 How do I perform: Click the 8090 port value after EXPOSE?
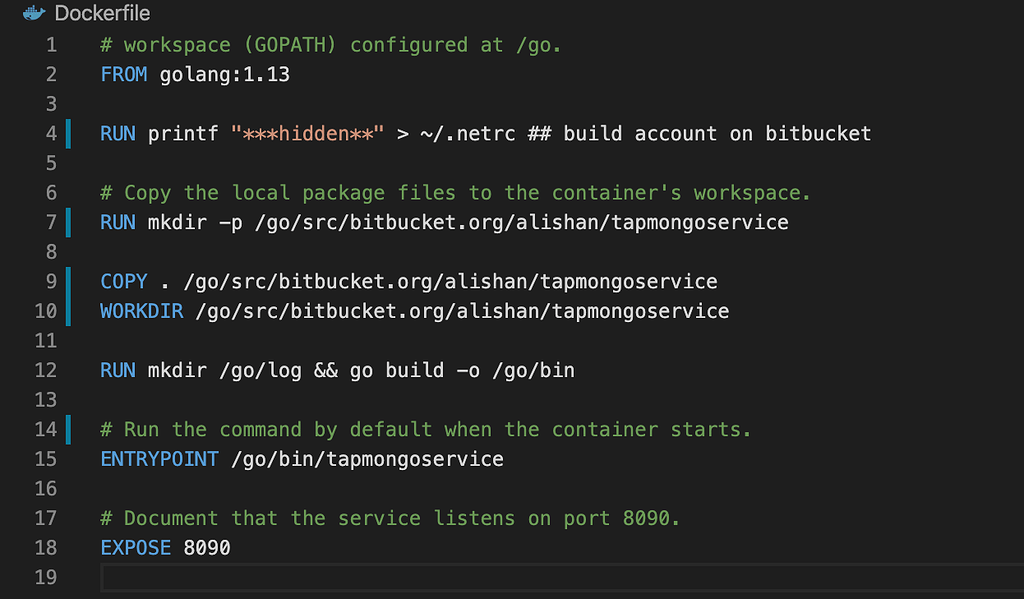point(207,547)
